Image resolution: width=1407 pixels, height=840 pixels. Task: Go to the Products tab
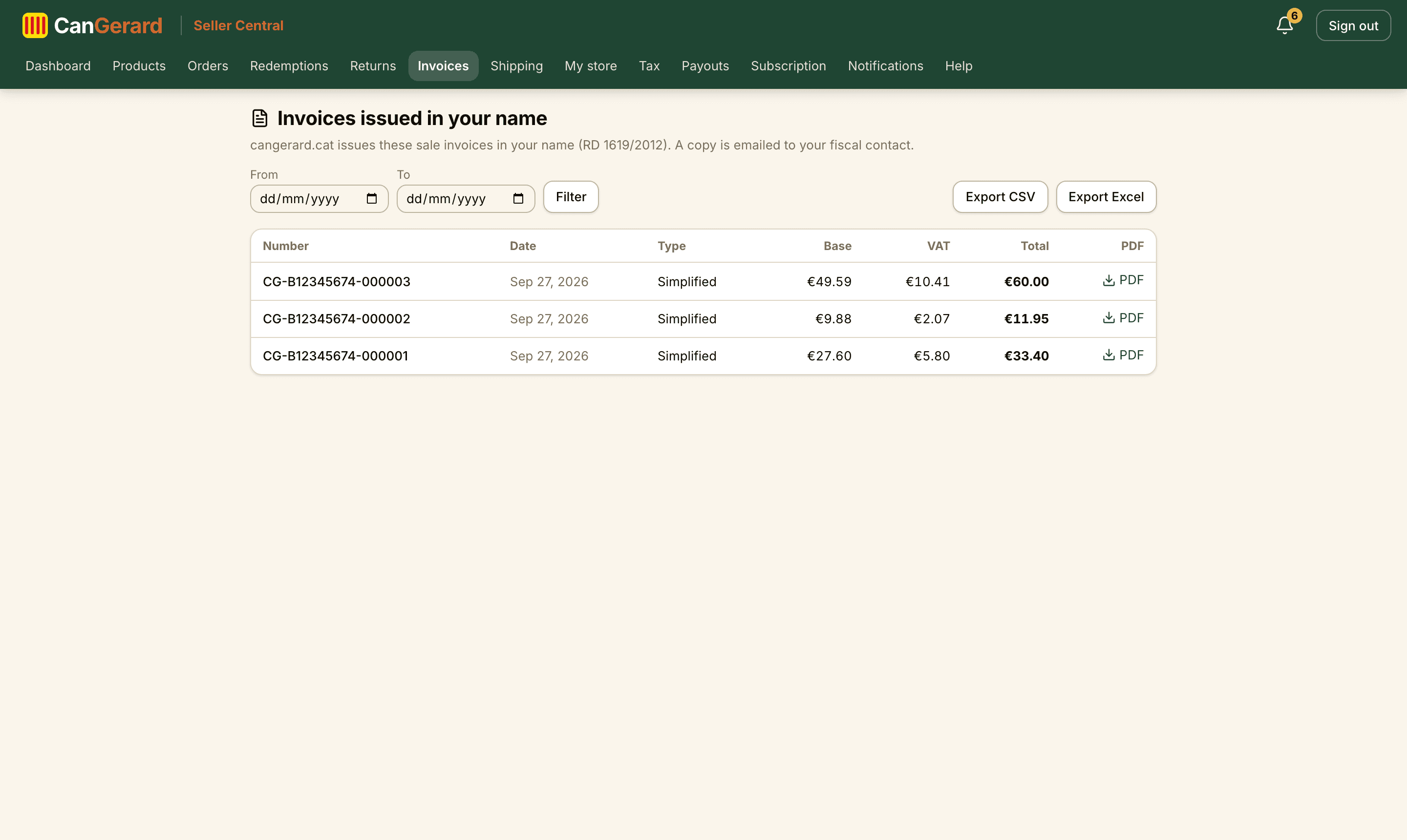tap(139, 65)
